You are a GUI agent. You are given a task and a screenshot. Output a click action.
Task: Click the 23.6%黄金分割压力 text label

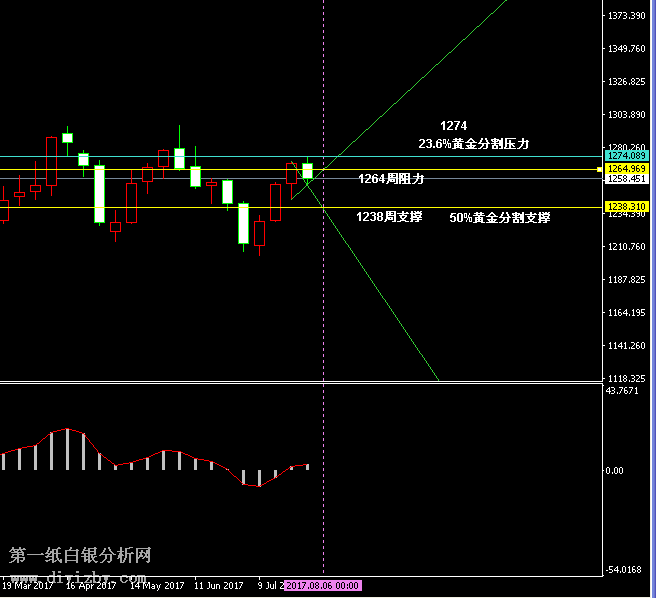pos(473,144)
